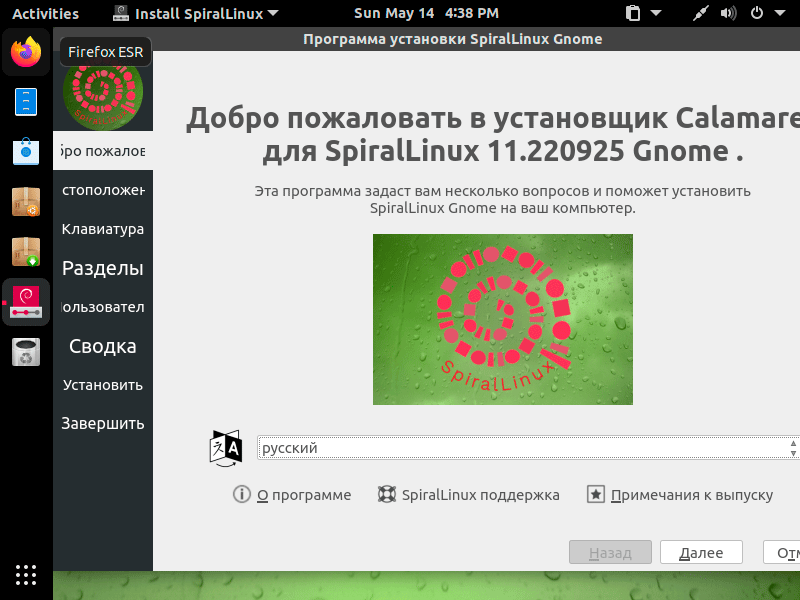Click the volume speaker tray icon
Image resolution: width=800 pixels, height=600 pixels.
point(728,13)
